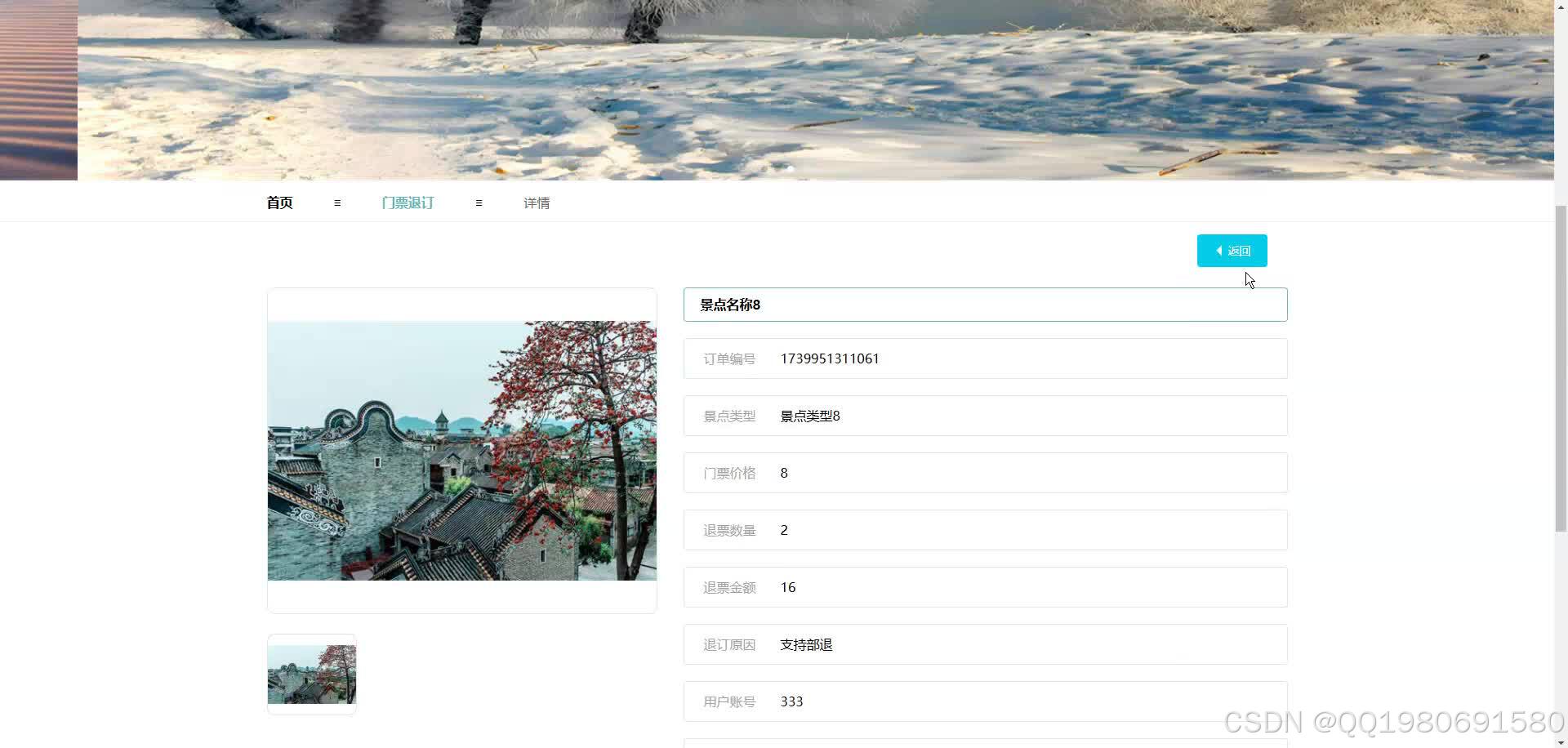
Task: Click the 返回 back button
Action: point(1232,251)
